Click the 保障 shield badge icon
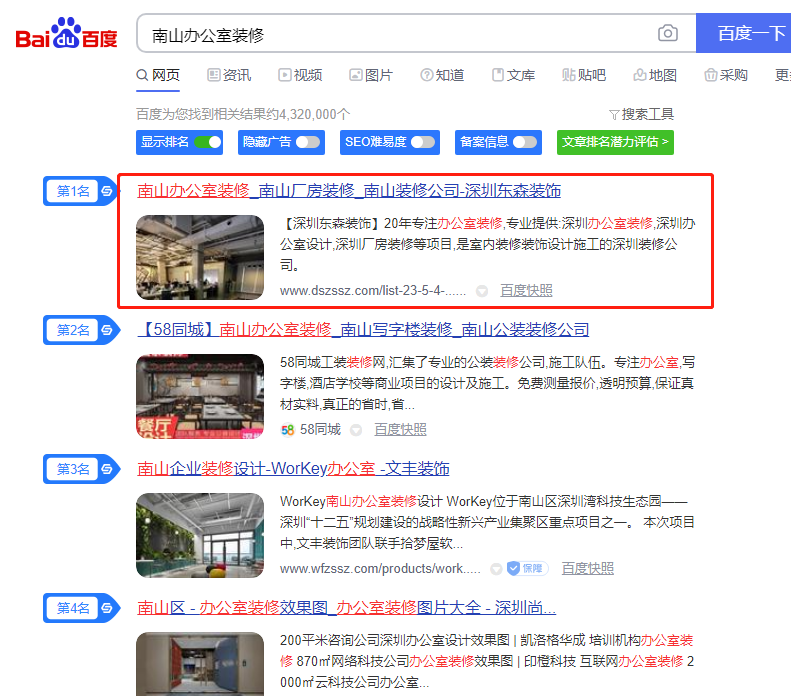This screenshot has width=791, height=696. pyautogui.click(x=527, y=568)
